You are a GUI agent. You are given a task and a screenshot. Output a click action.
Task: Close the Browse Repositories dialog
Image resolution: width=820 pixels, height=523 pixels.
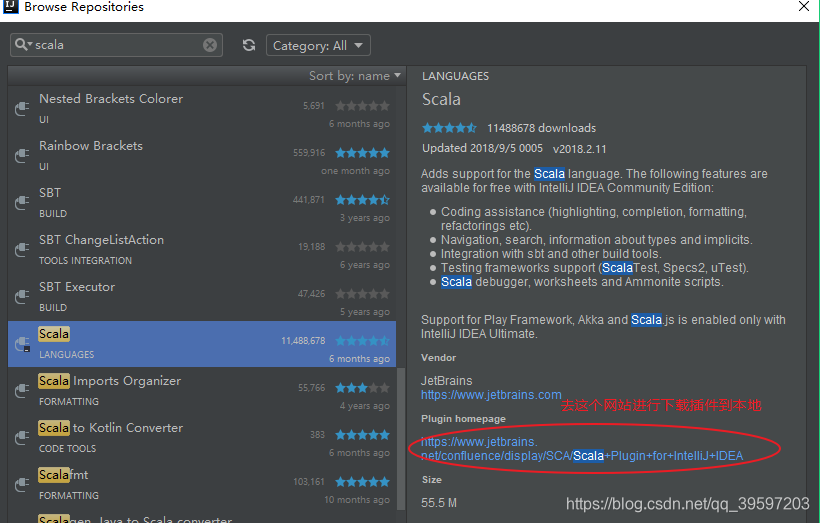(804, 6)
